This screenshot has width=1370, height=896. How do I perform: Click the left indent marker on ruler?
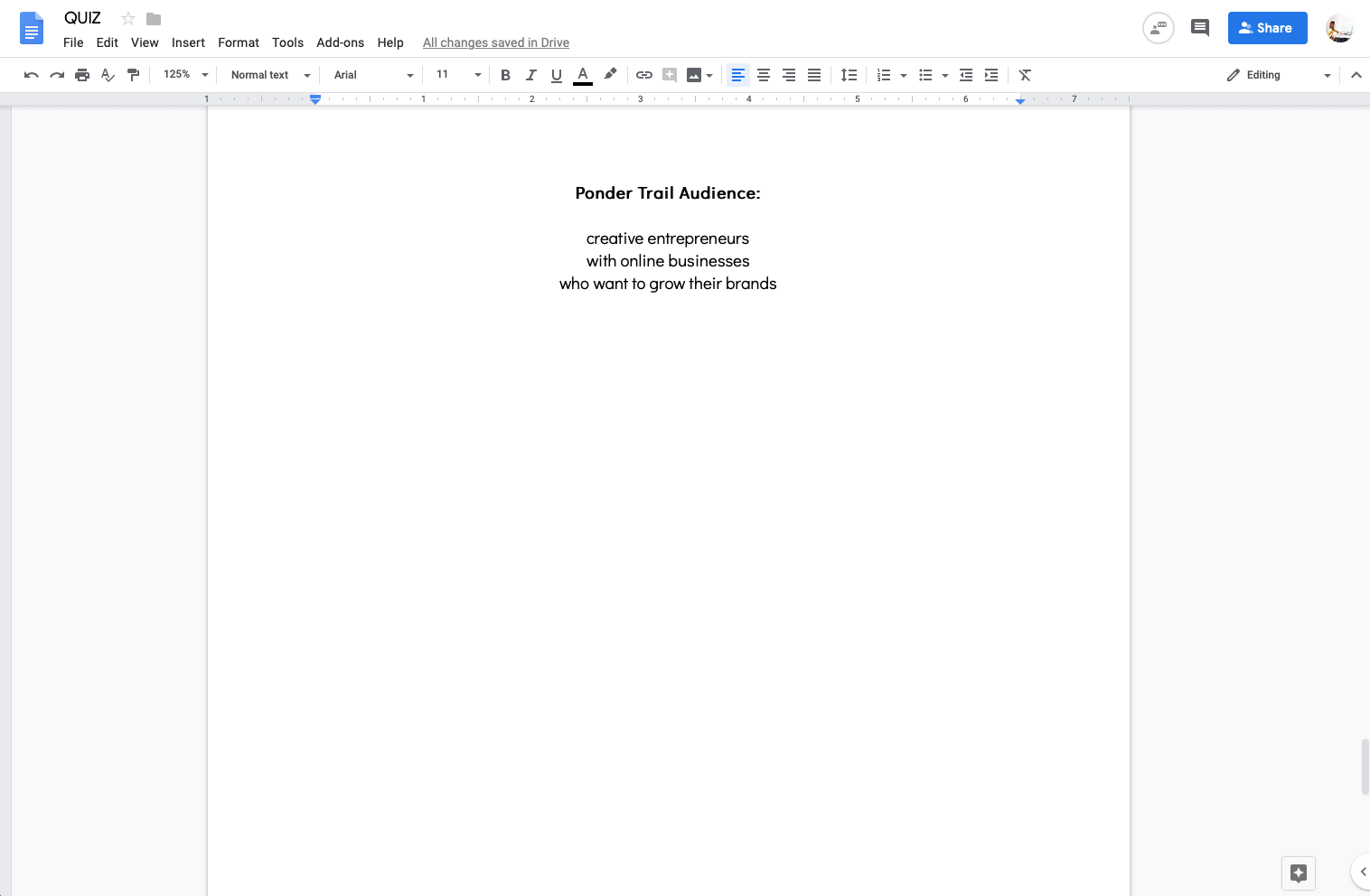pyautogui.click(x=315, y=99)
